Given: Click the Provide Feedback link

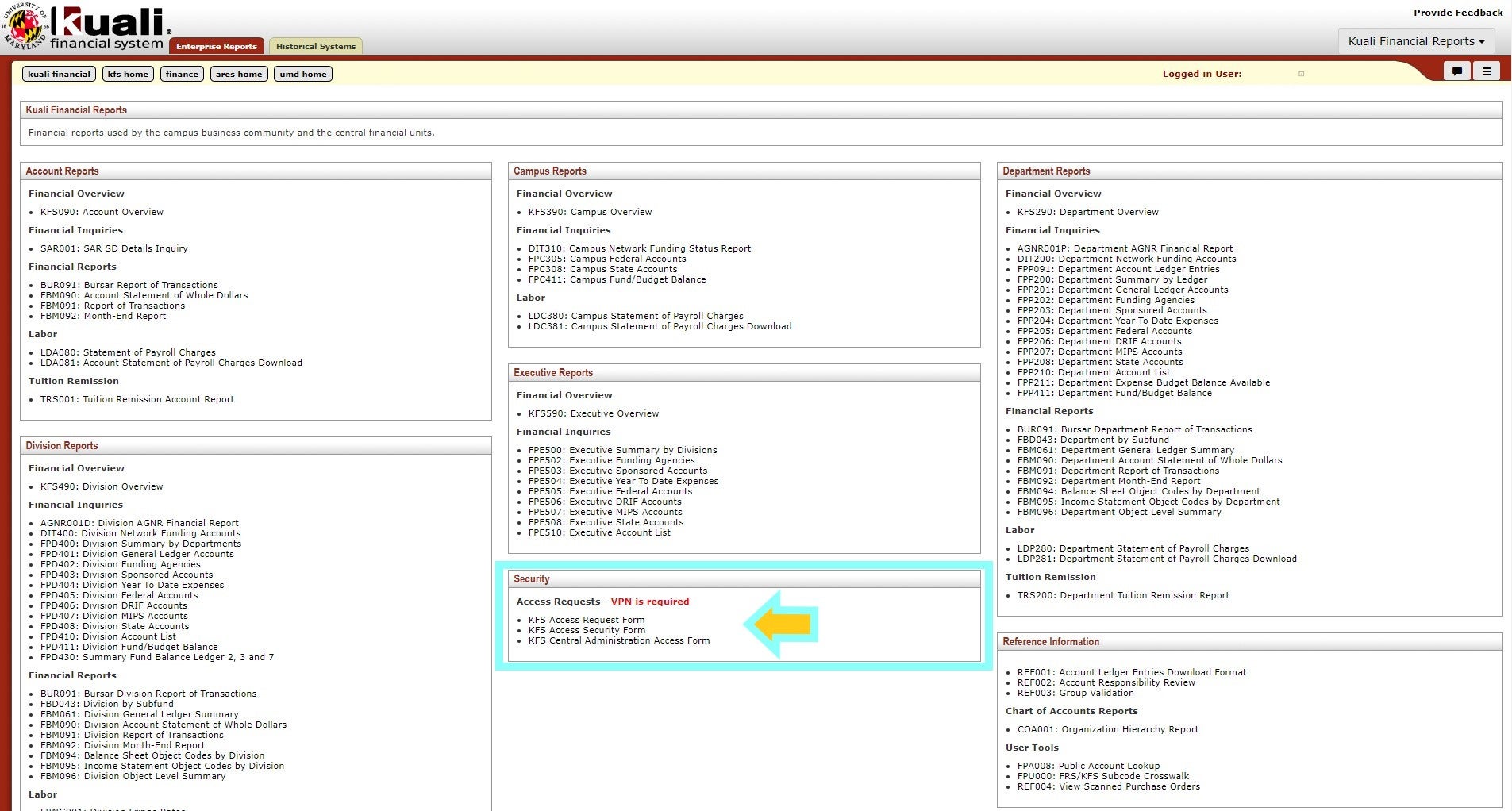Looking at the screenshot, I should coord(1459,12).
